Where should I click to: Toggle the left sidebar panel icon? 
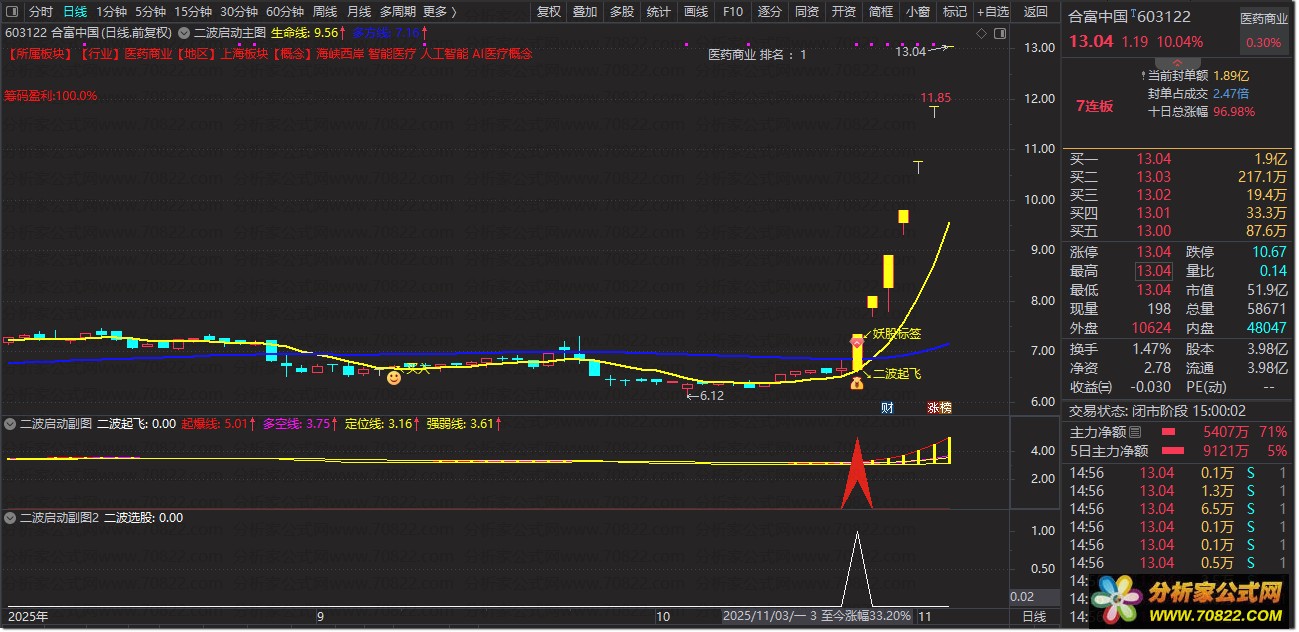(12, 12)
